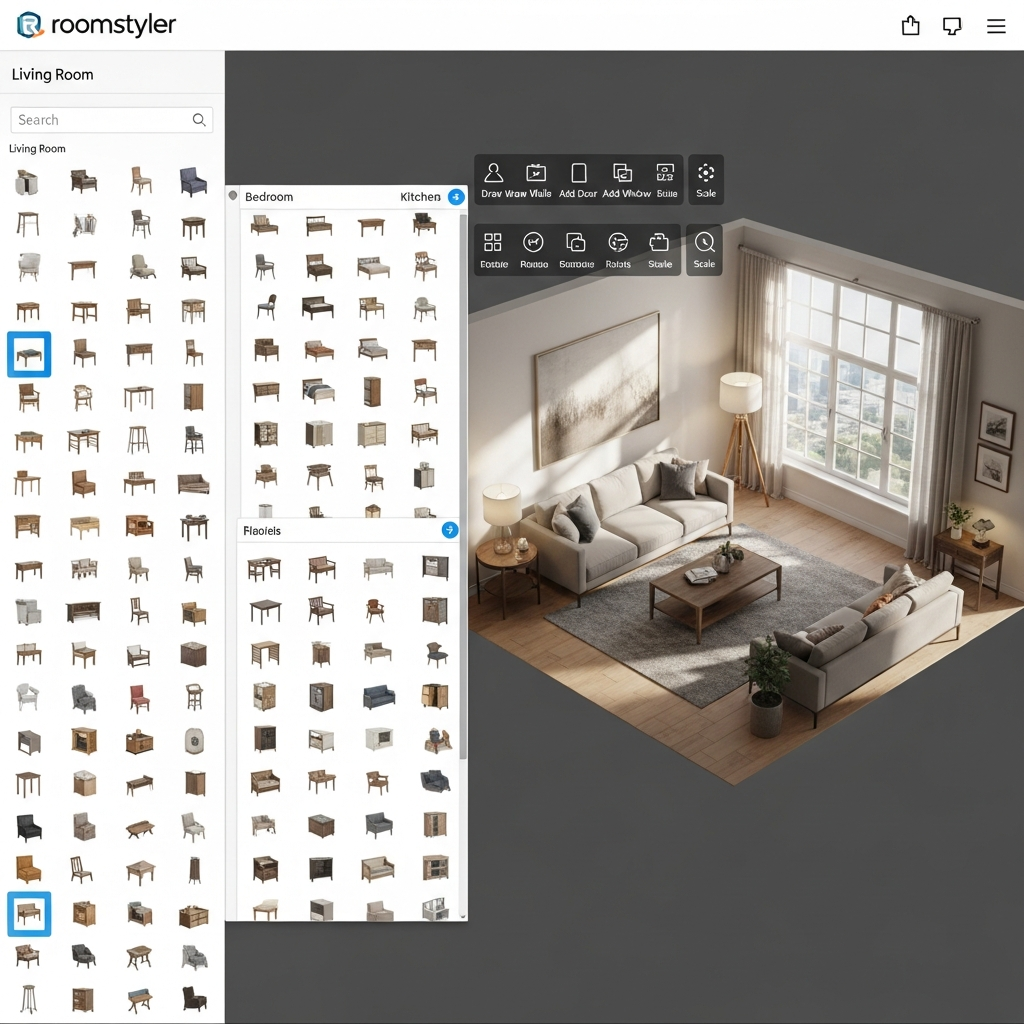Select the first thumbnail in the Bedroom panel

264,225
